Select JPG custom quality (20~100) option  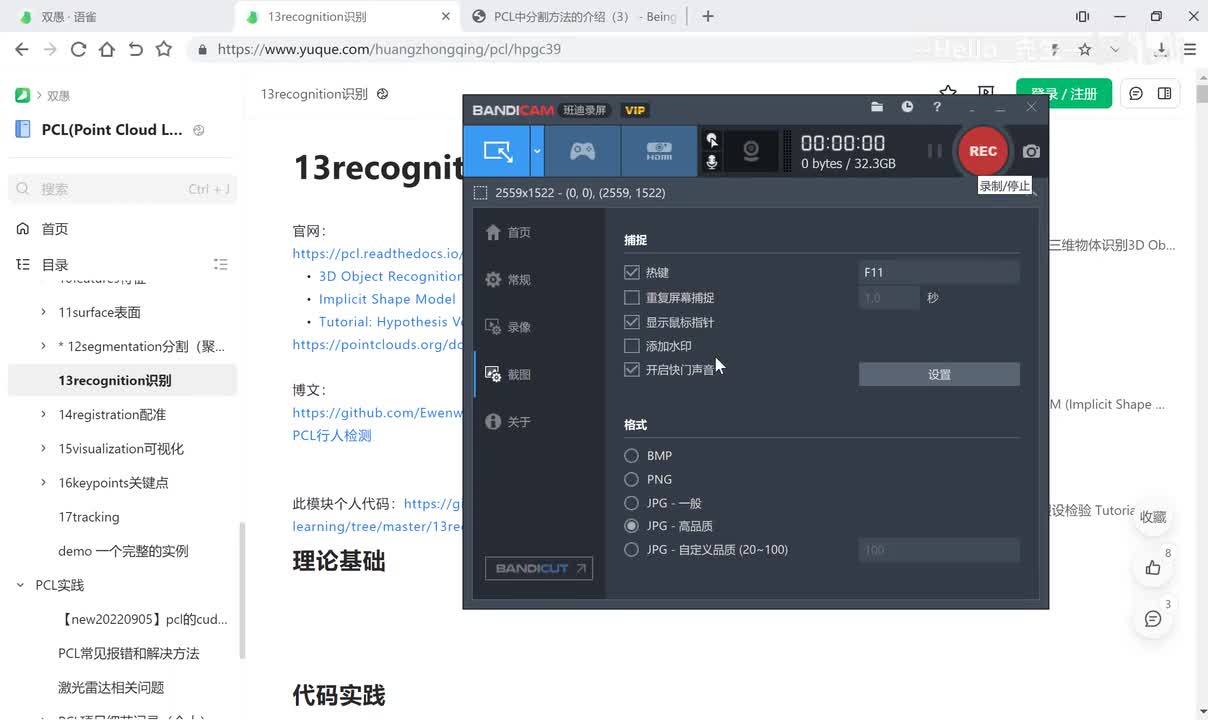631,549
